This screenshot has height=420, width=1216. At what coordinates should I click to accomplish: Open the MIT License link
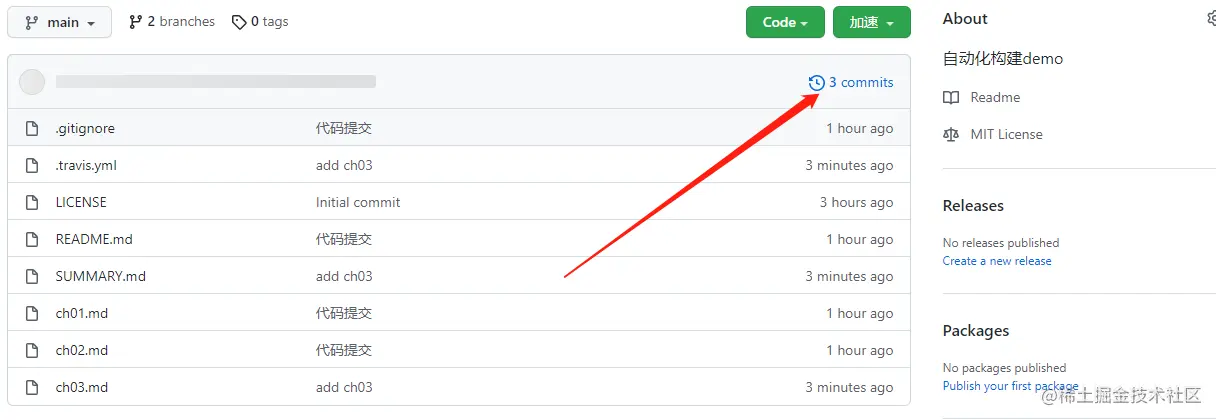1006,134
